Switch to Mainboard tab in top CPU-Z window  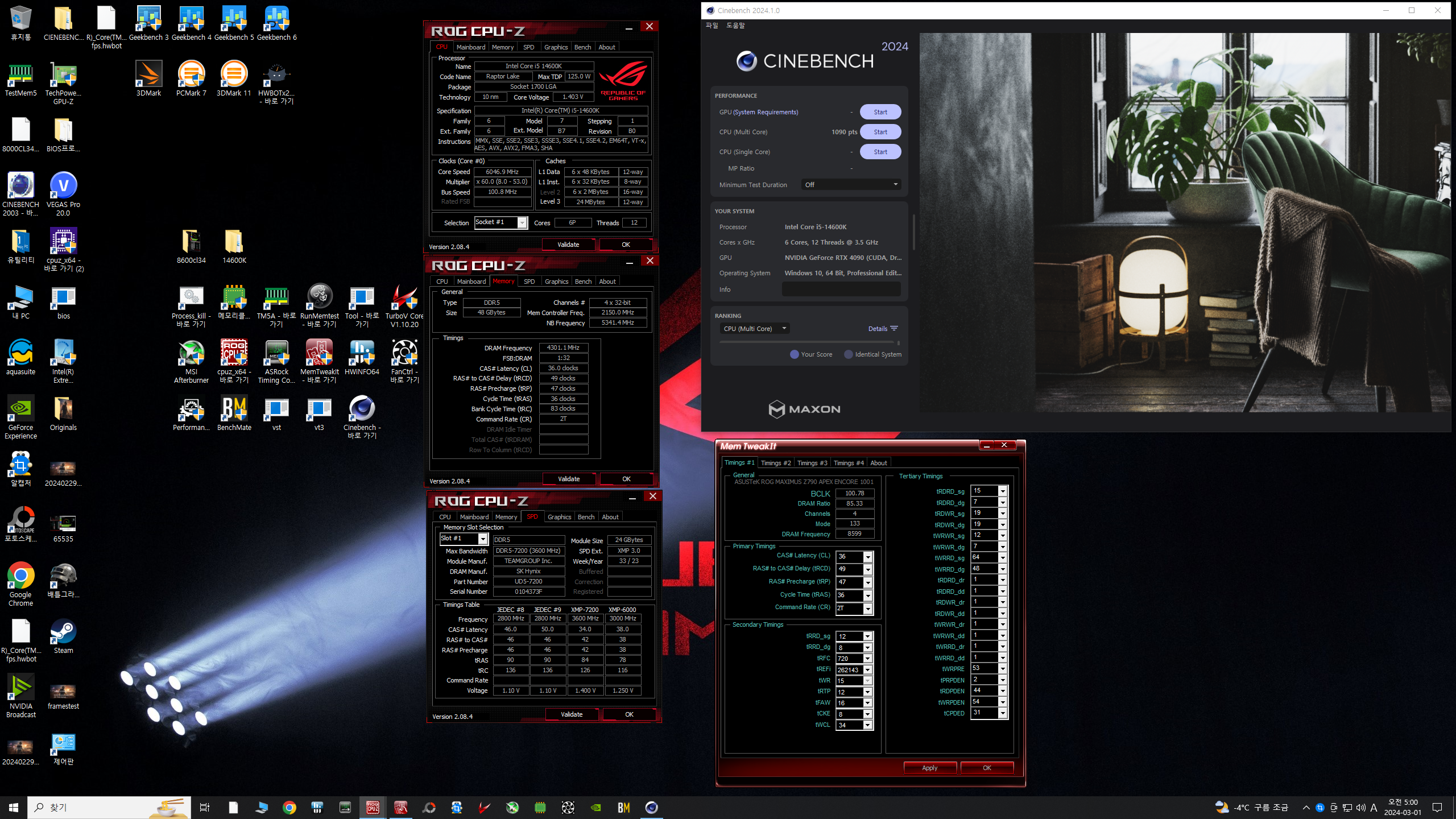click(x=471, y=47)
